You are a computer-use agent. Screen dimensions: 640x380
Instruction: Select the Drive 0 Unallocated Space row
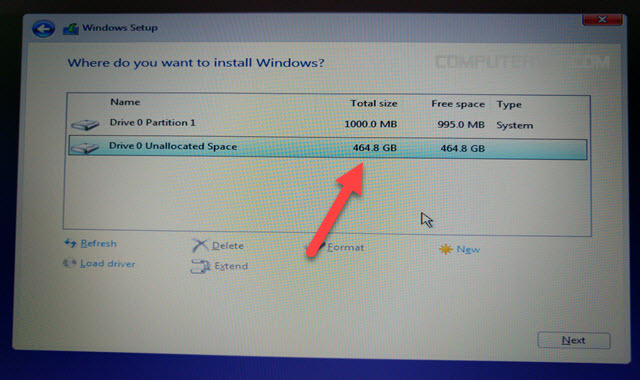click(x=328, y=147)
